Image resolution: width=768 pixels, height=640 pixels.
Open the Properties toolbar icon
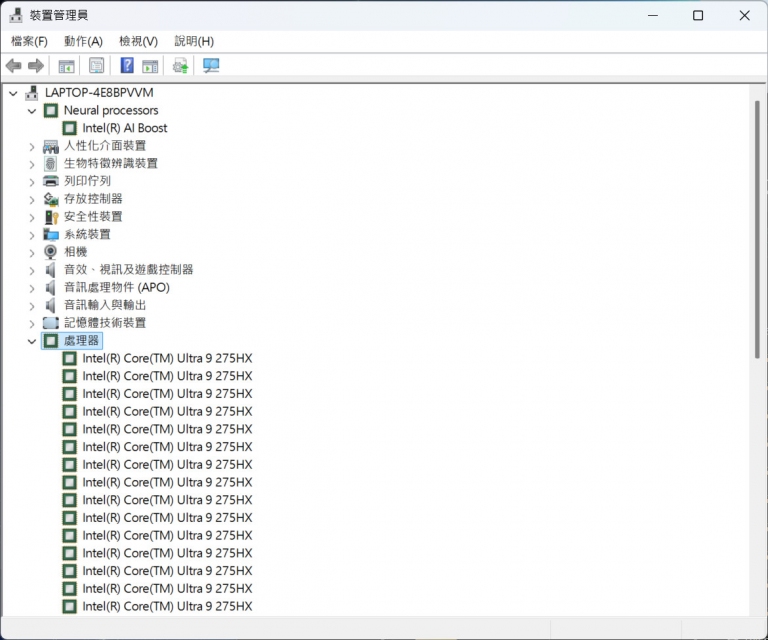coord(96,66)
